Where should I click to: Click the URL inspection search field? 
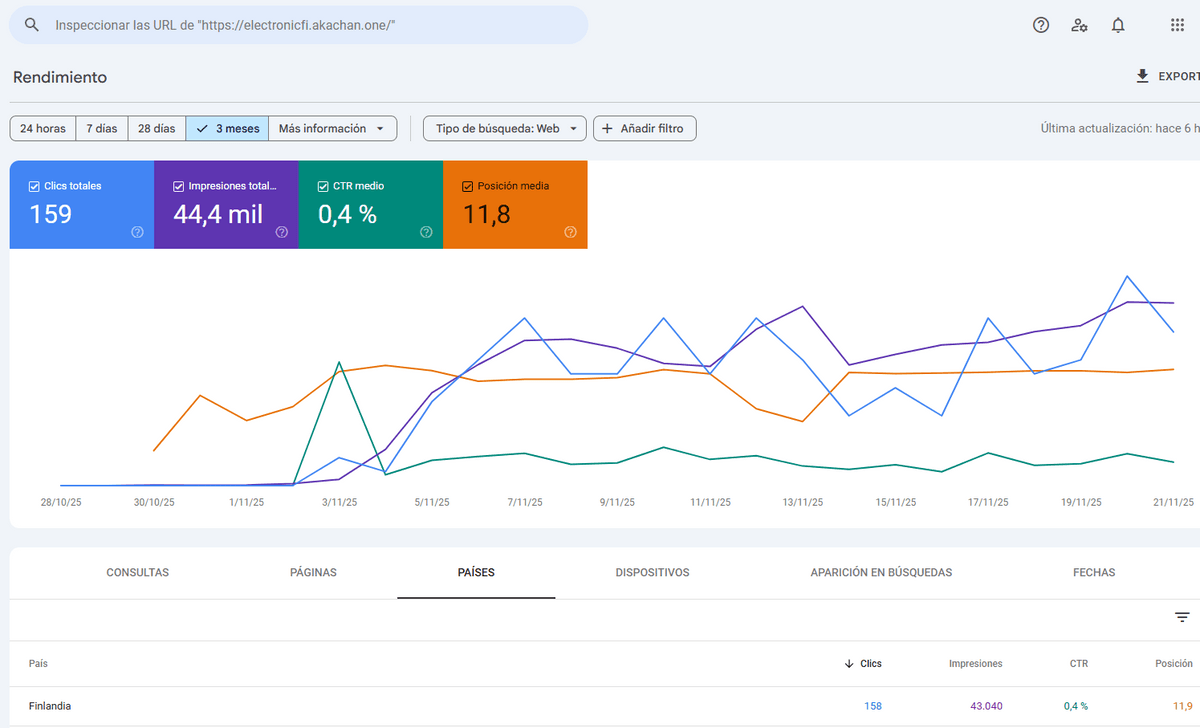tap(300, 25)
